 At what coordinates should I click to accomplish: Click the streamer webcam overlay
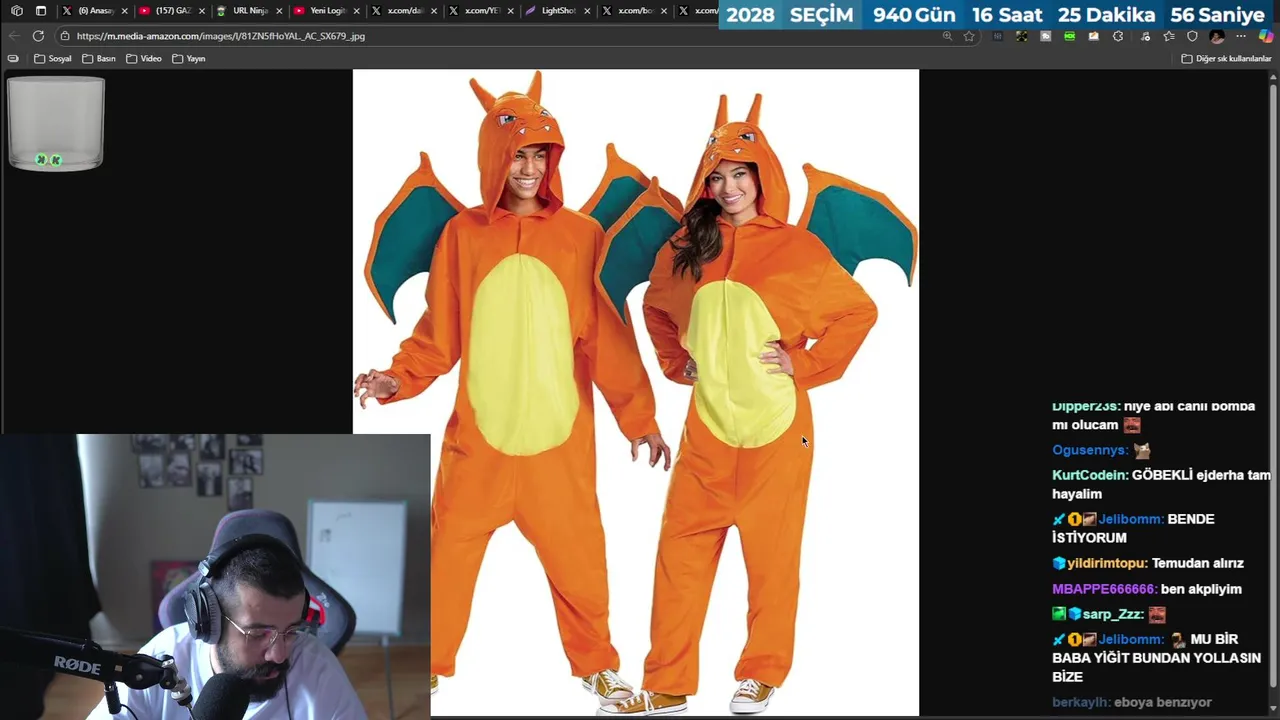pyautogui.click(x=215, y=576)
